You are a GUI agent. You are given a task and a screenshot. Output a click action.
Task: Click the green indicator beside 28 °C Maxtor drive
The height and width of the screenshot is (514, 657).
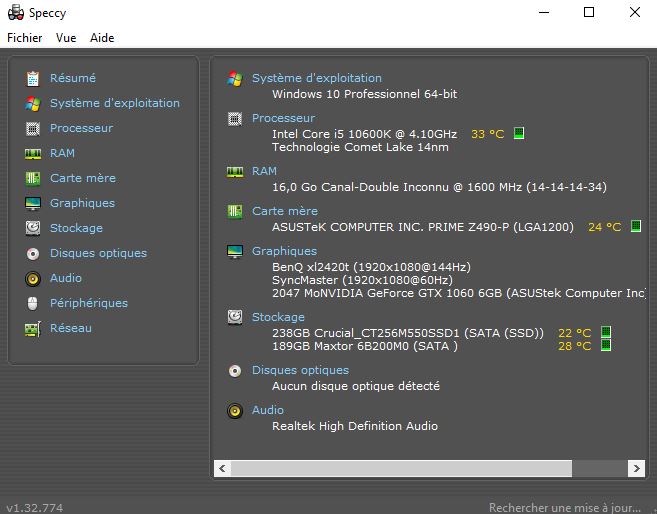[606, 345]
